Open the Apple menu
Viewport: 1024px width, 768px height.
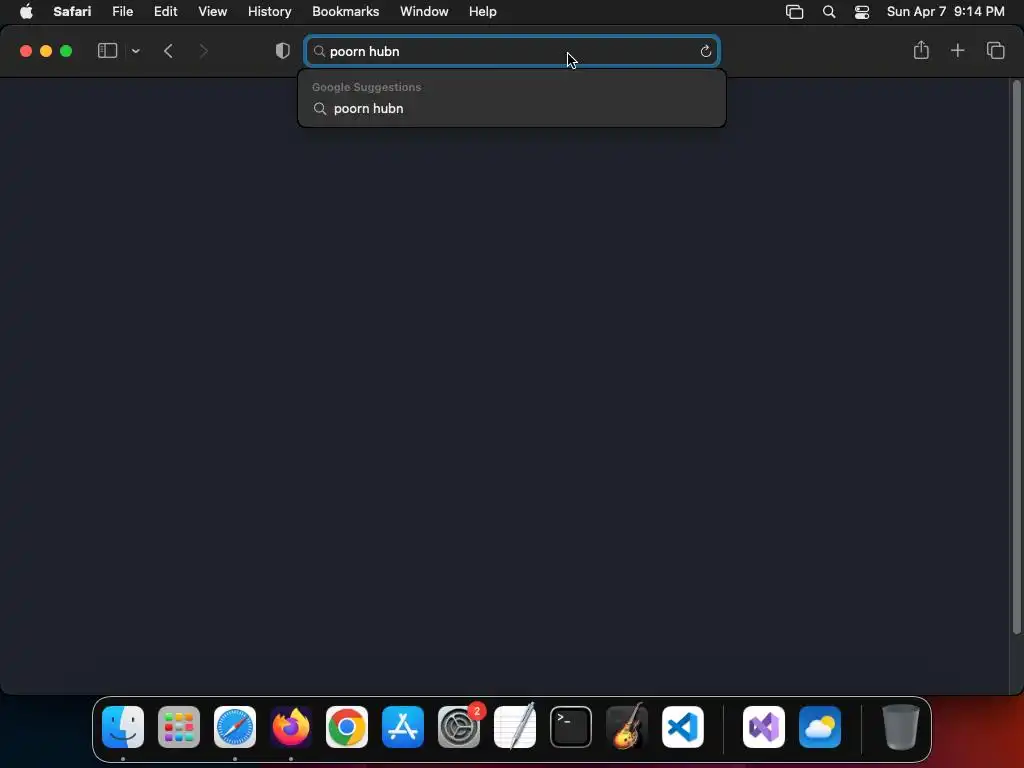pyautogui.click(x=26, y=12)
